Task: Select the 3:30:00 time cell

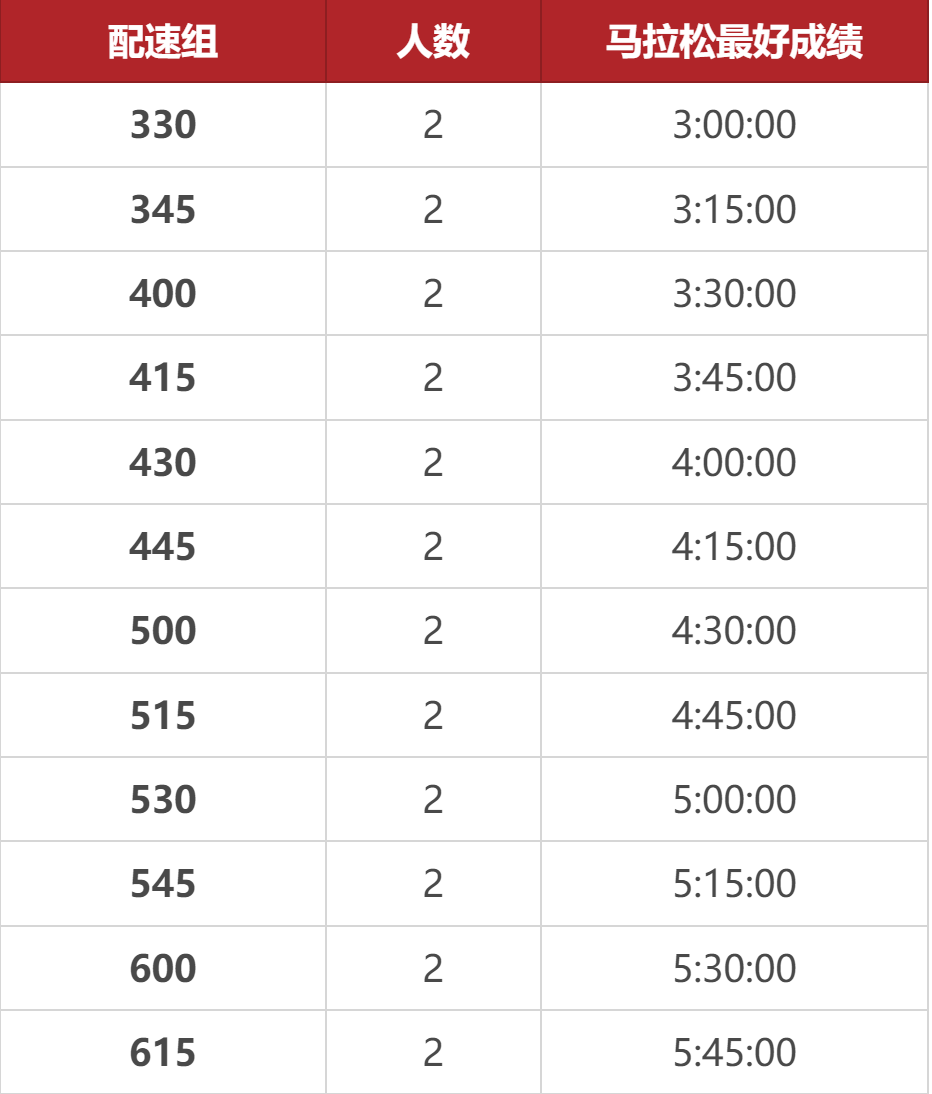Action: click(x=734, y=294)
